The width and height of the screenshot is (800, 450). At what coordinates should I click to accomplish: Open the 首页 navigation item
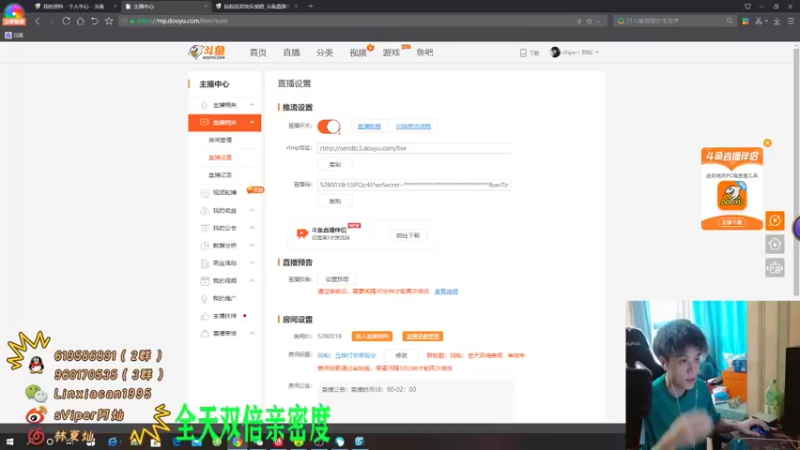[258, 53]
